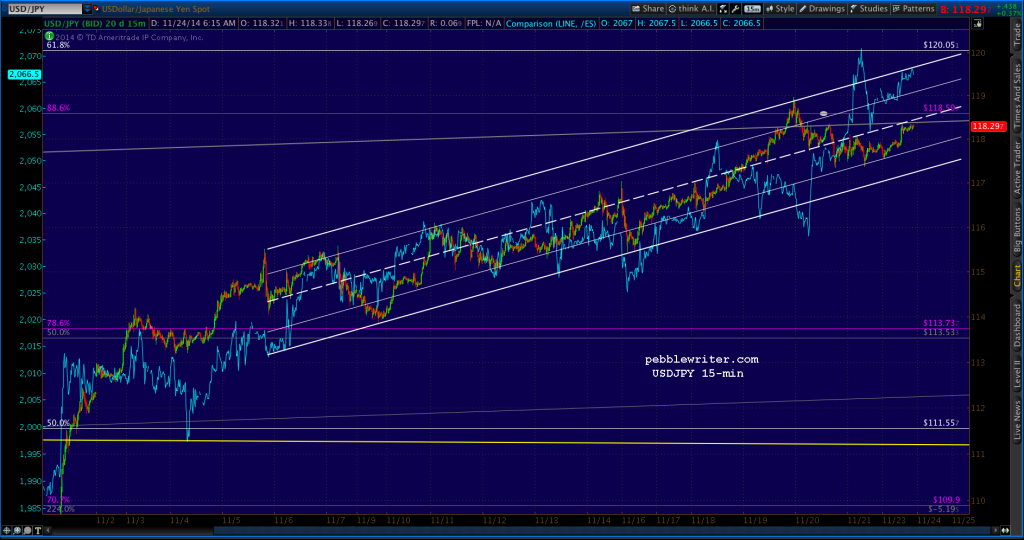Open the Style menu
This screenshot has height=540, width=1024.
pyautogui.click(x=780, y=8)
